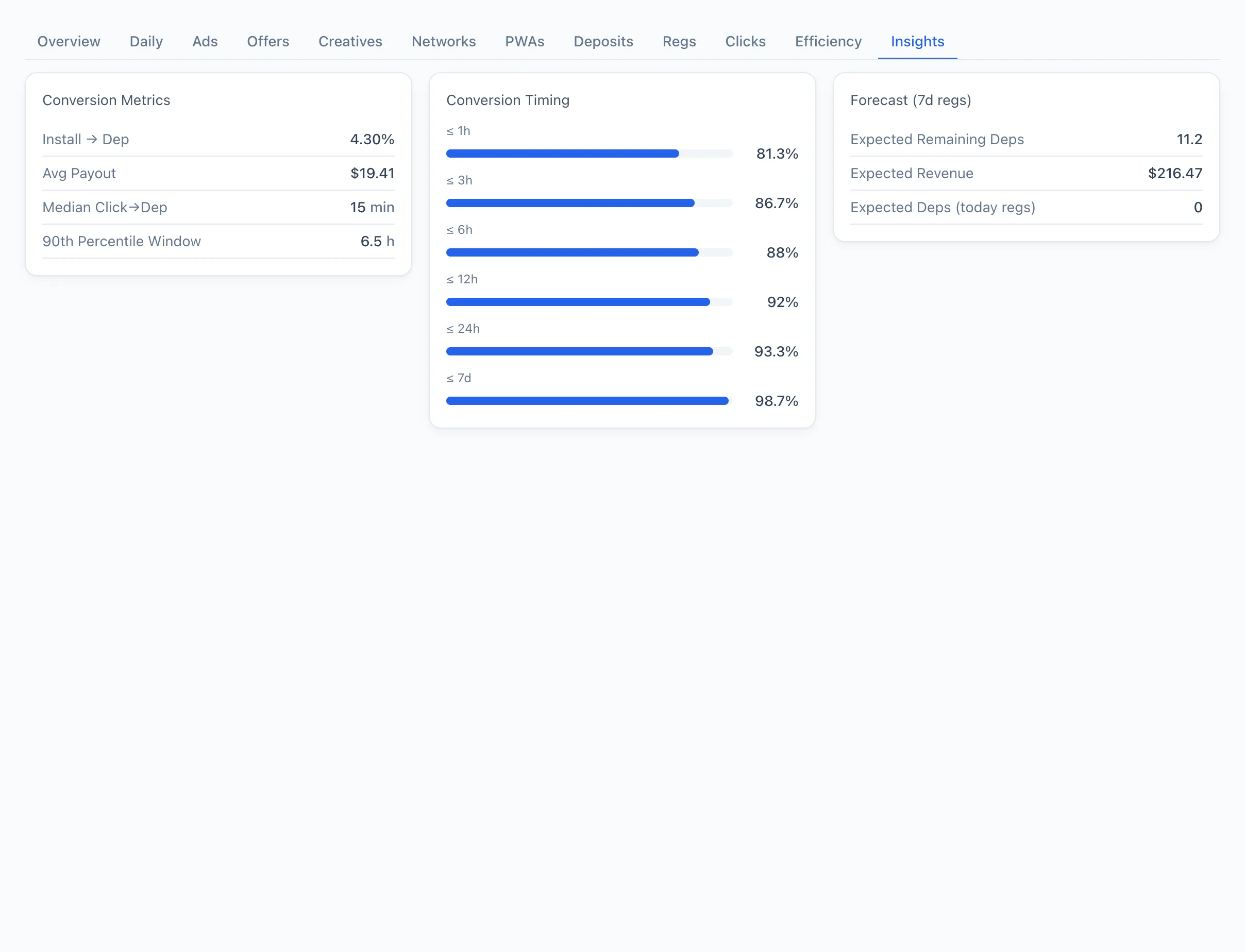Switch to the PWAs tab
The width and height of the screenshot is (1245, 952).
pos(525,41)
